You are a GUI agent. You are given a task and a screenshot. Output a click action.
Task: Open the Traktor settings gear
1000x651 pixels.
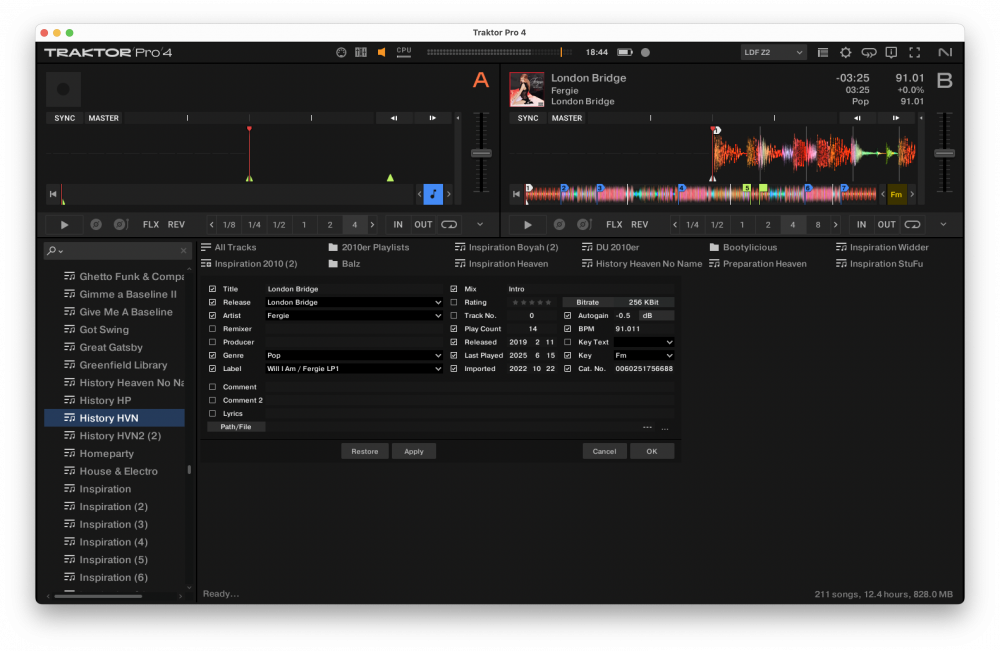[846, 52]
